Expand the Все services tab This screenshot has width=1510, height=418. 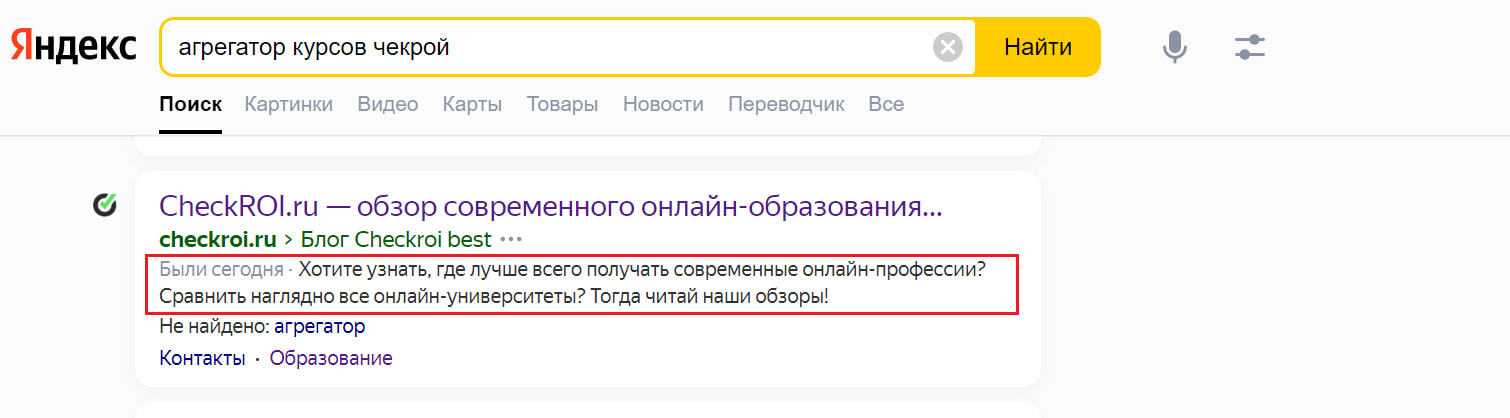tap(886, 104)
